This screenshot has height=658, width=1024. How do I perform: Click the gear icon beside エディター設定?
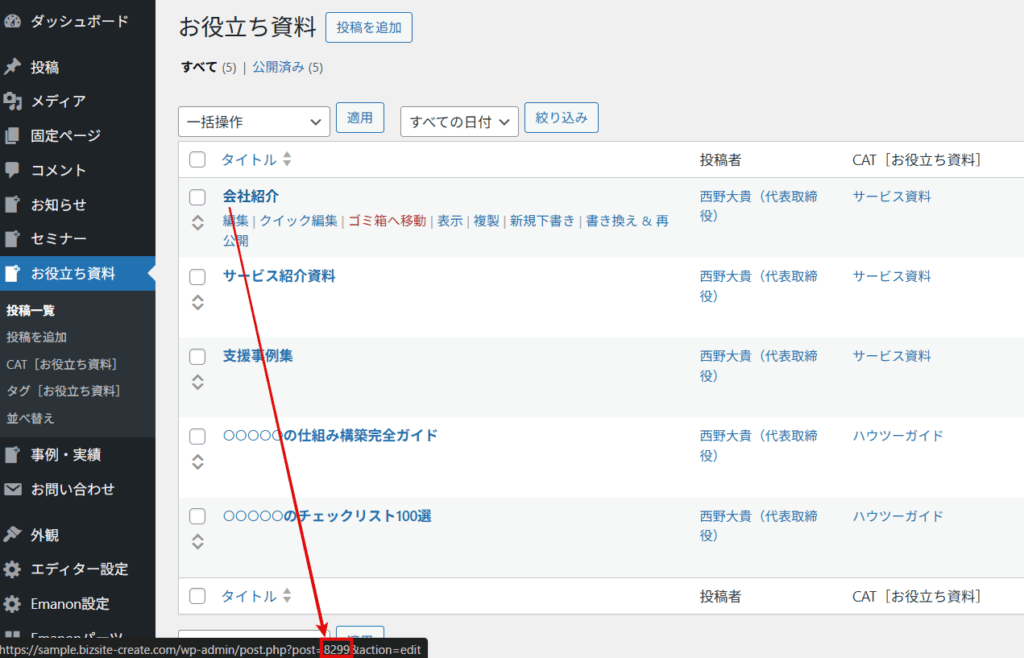pyautogui.click(x=12, y=569)
